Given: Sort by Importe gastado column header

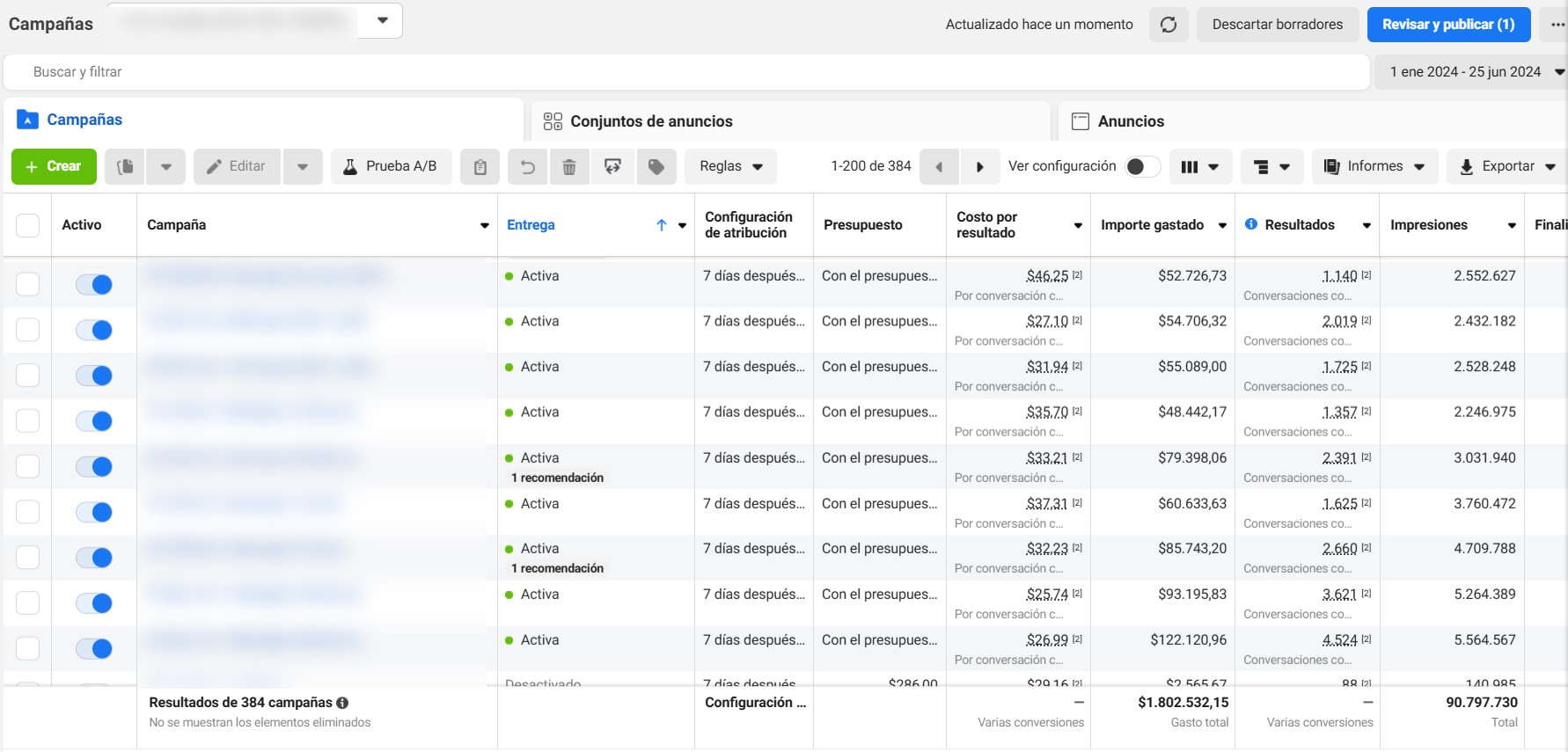Looking at the screenshot, I should tap(1152, 225).
